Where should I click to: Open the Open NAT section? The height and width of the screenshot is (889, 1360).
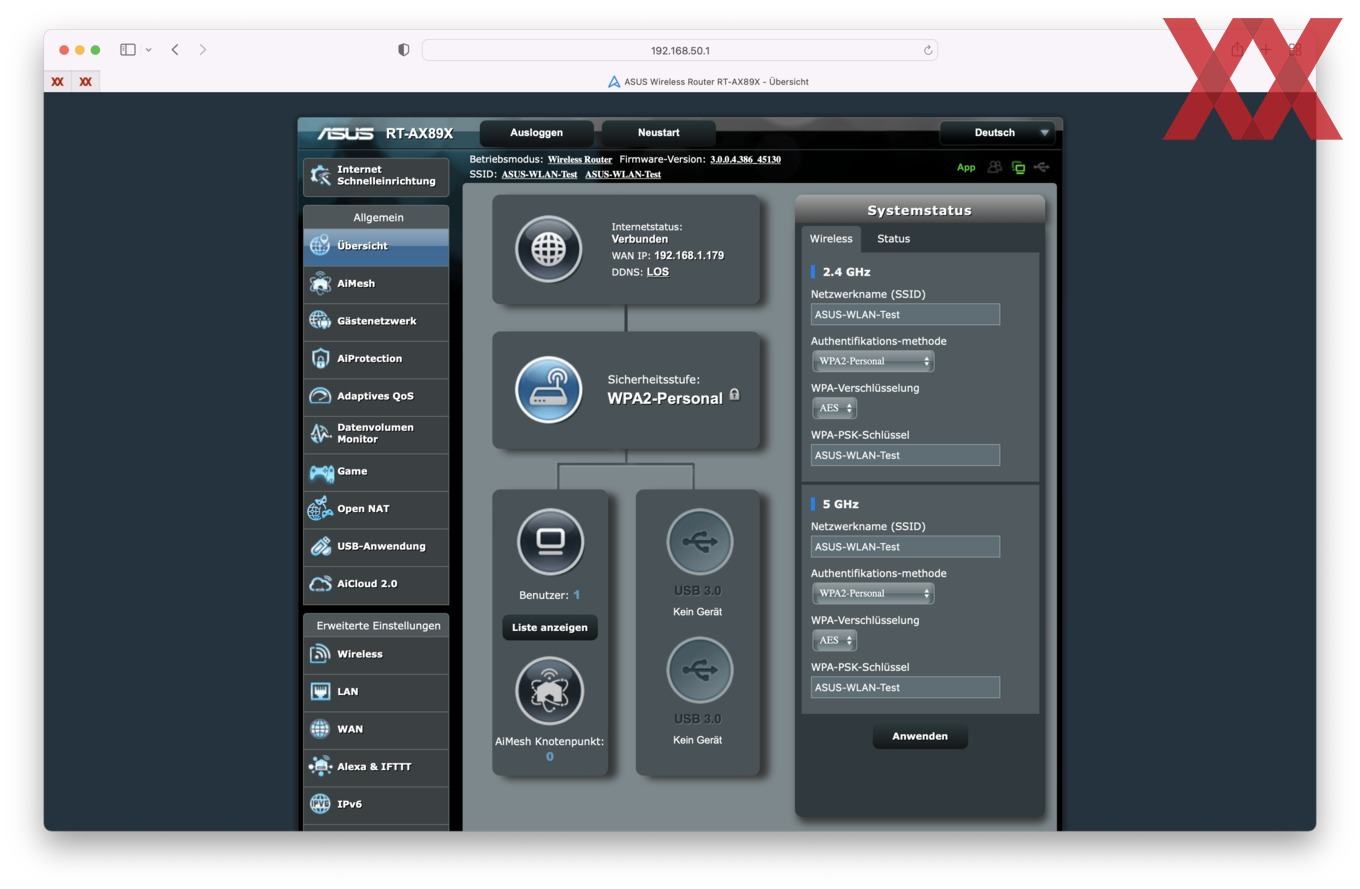(x=376, y=509)
